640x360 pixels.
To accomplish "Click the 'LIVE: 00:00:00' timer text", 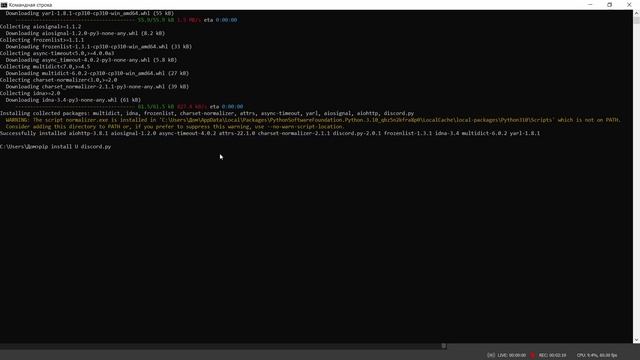I will (x=511, y=355).
